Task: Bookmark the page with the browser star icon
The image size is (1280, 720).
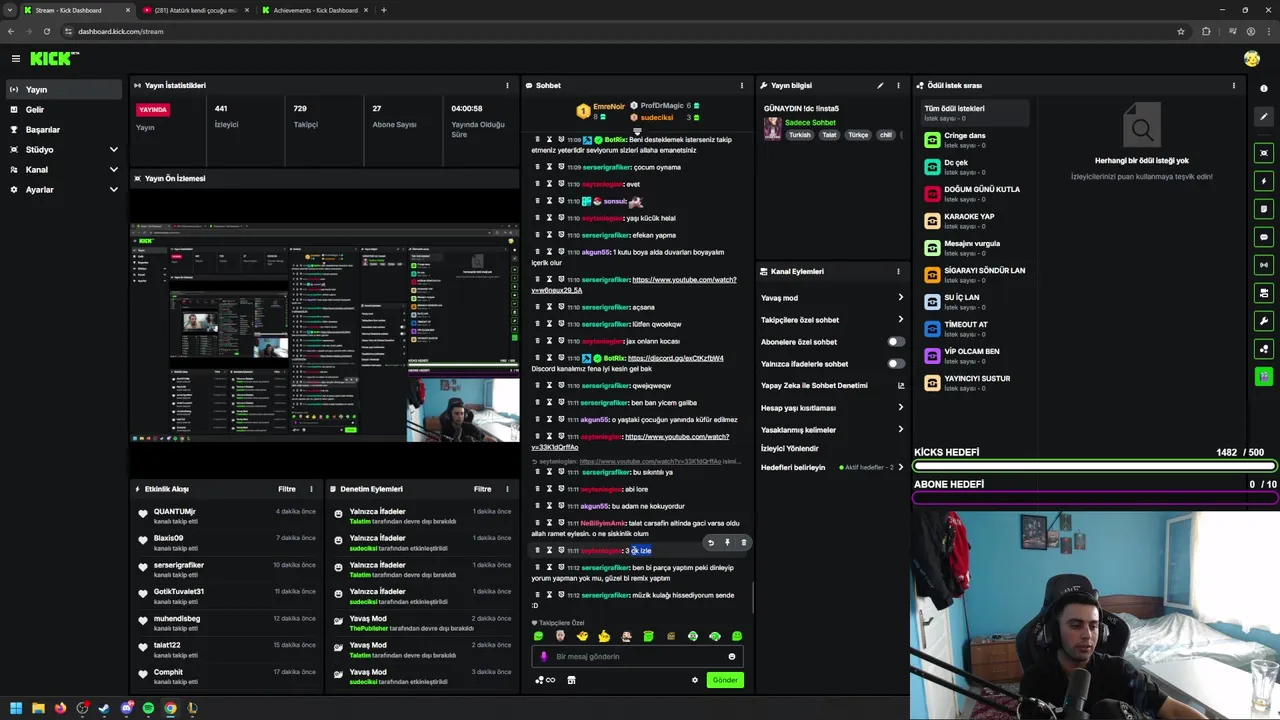Action: (1181, 31)
